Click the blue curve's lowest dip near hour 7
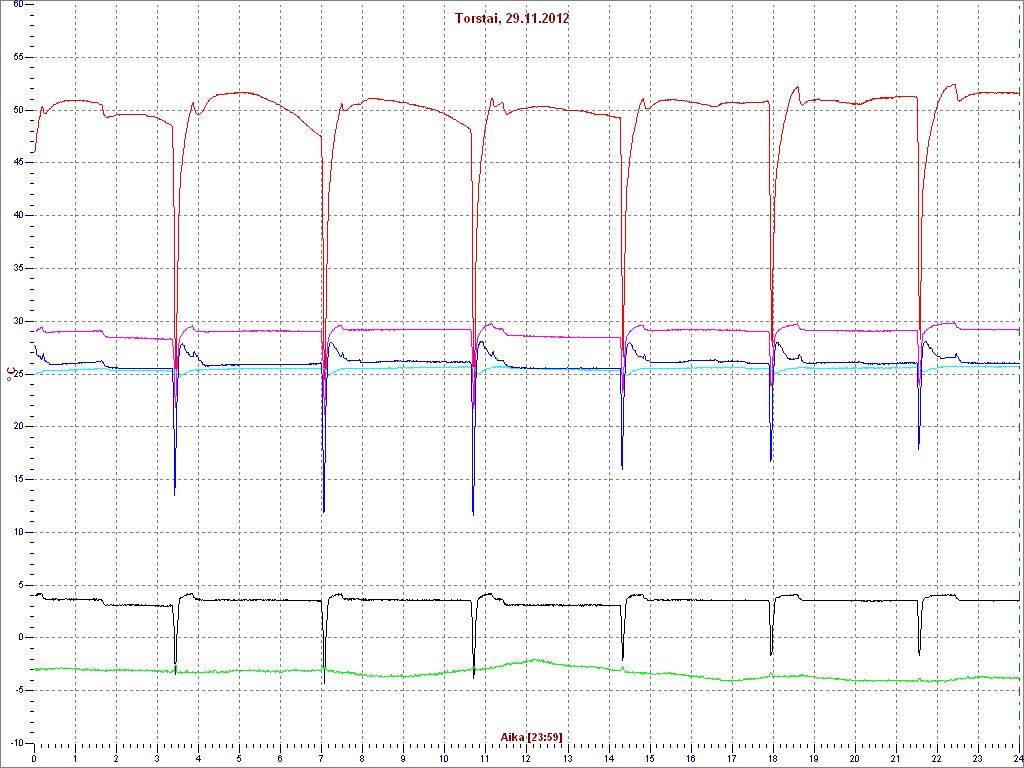The width and height of the screenshot is (1024, 768). [x=324, y=512]
